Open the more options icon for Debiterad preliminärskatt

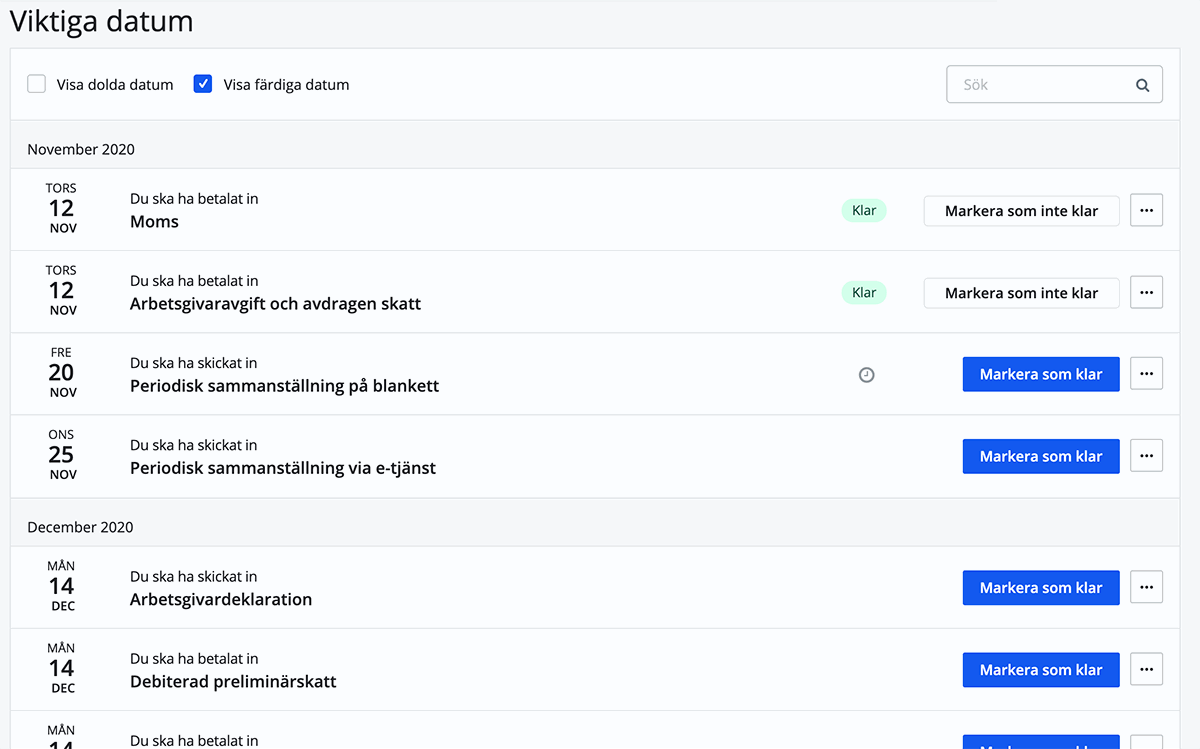click(x=1146, y=670)
